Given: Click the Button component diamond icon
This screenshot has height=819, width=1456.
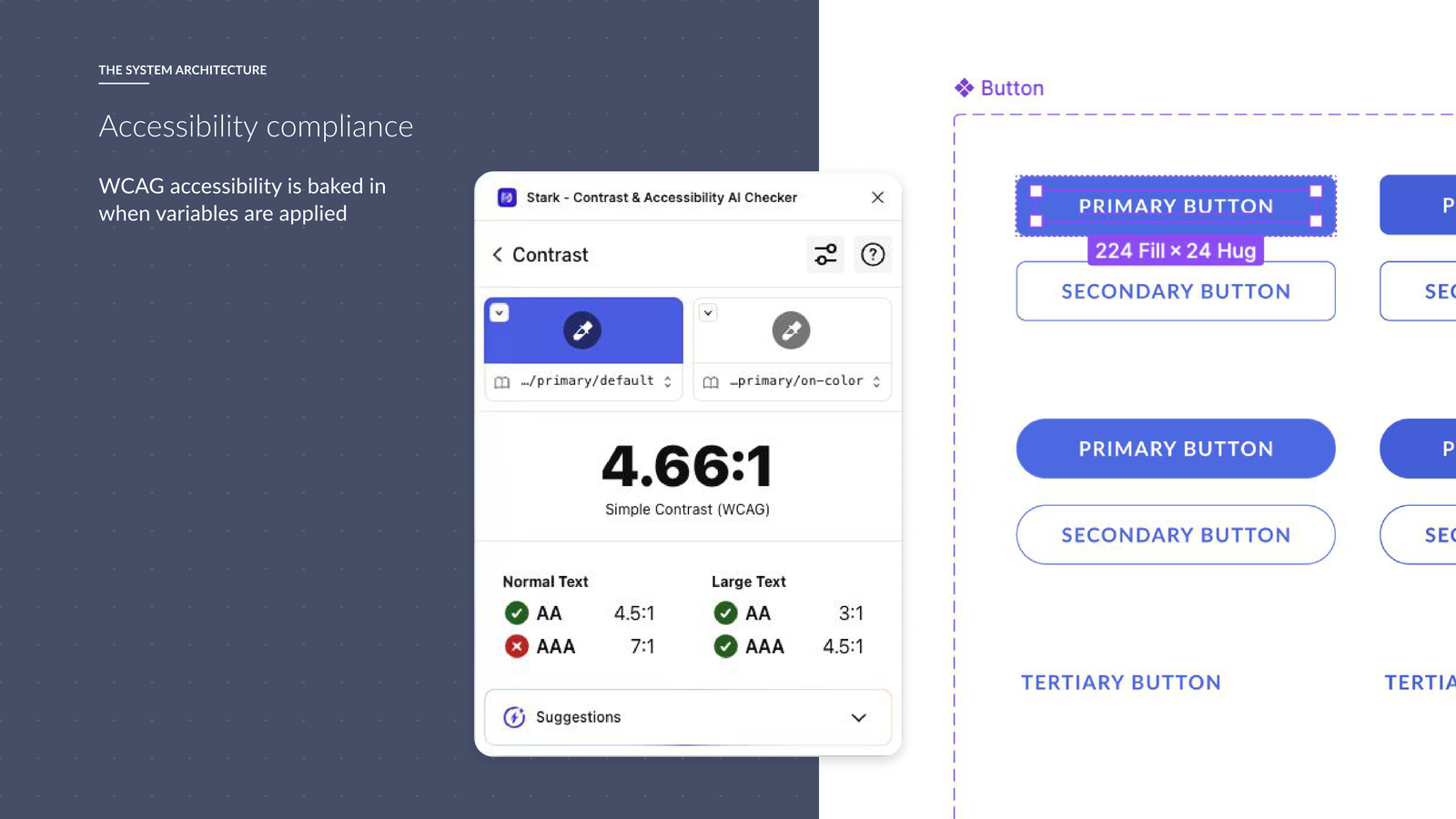Looking at the screenshot, I should (964, 87).
